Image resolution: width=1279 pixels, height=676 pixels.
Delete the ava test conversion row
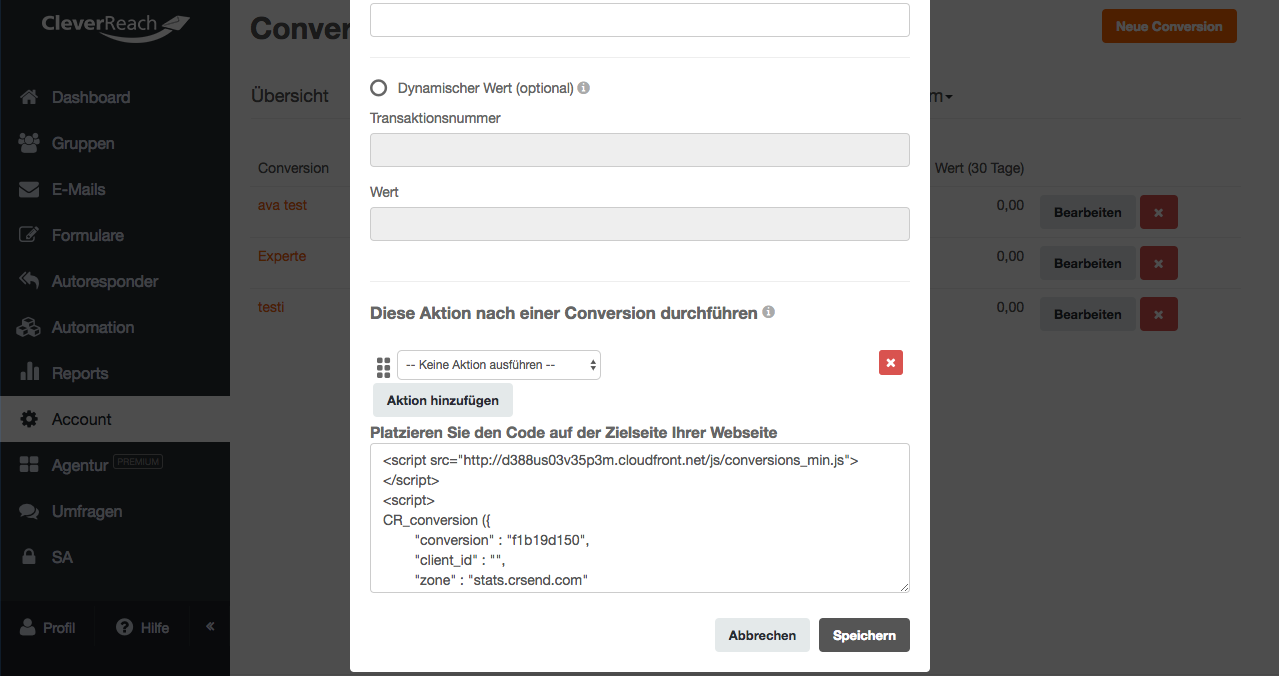(x=1159, y=212)
